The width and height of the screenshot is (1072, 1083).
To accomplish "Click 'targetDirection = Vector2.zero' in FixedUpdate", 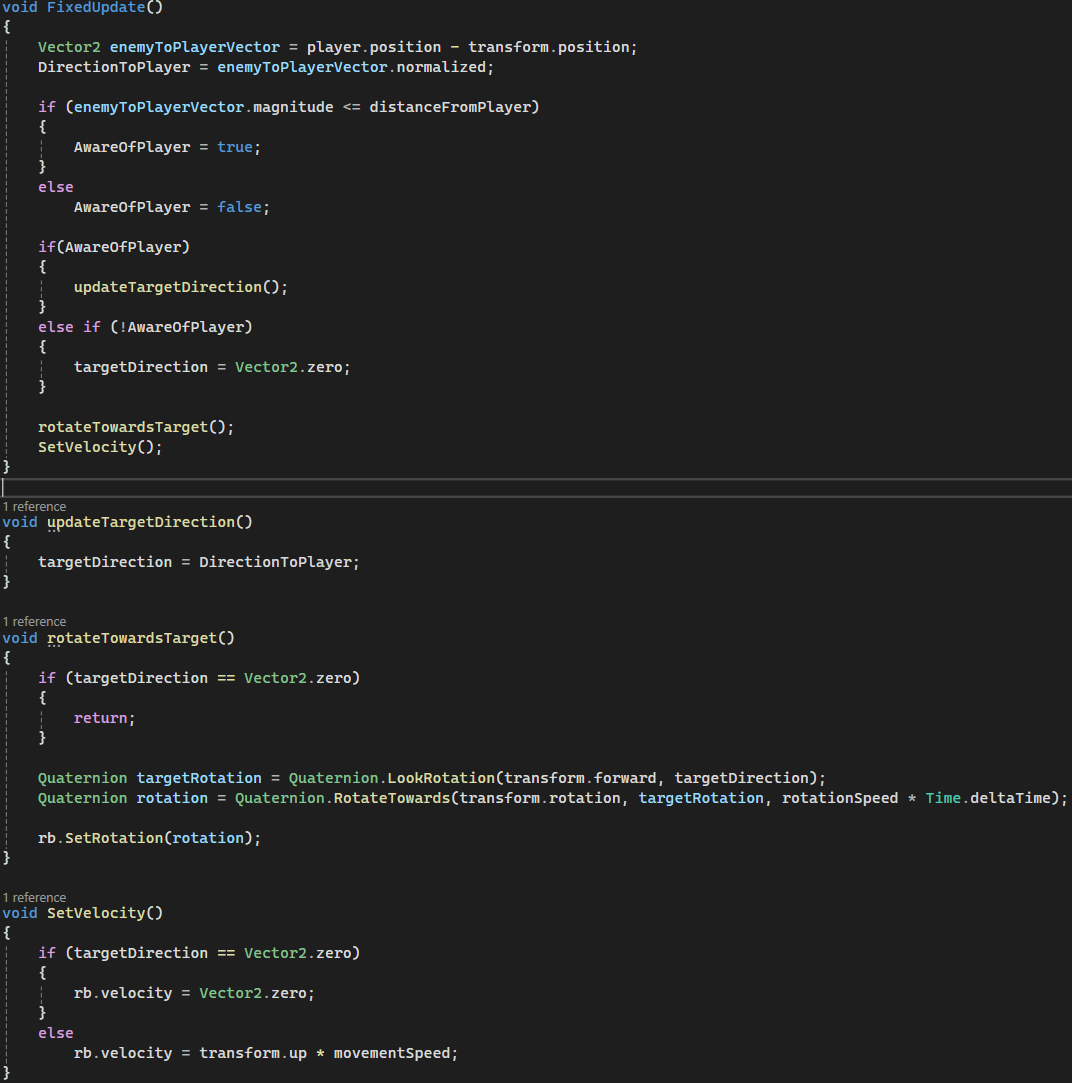I will coord(212,367).
